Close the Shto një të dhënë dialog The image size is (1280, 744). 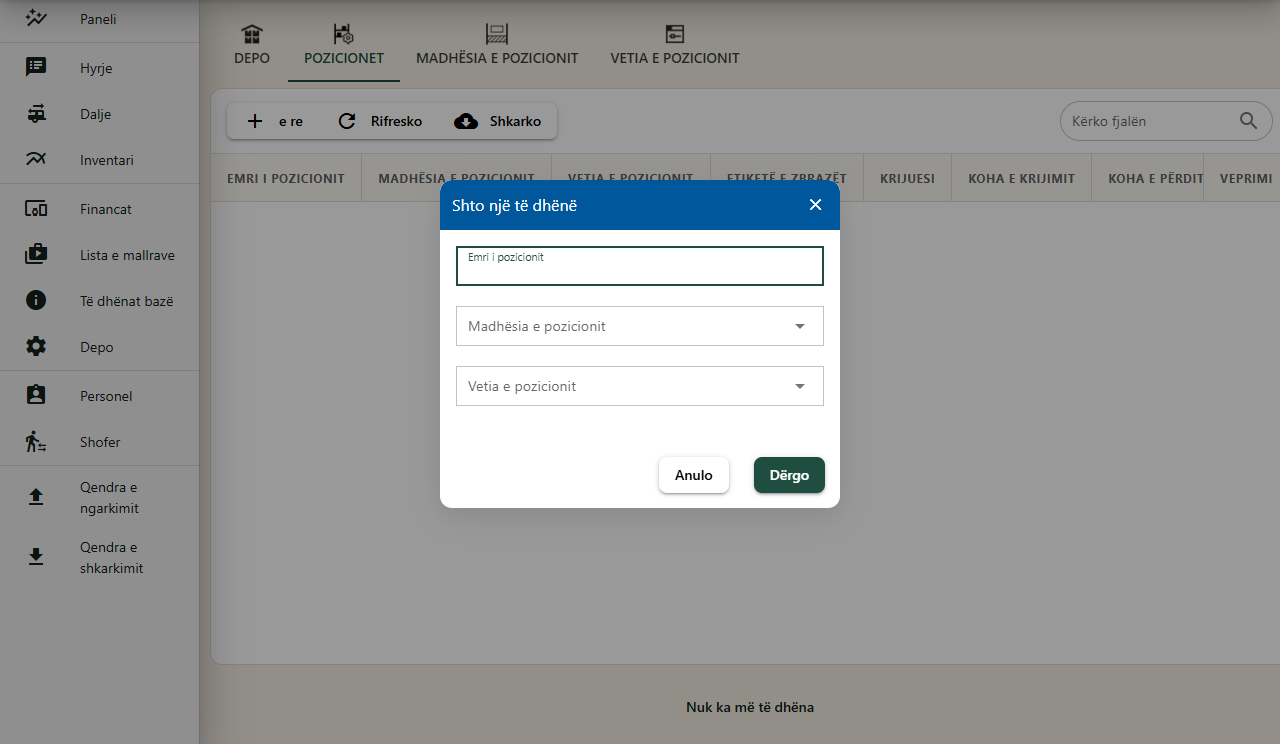(815, 205)
